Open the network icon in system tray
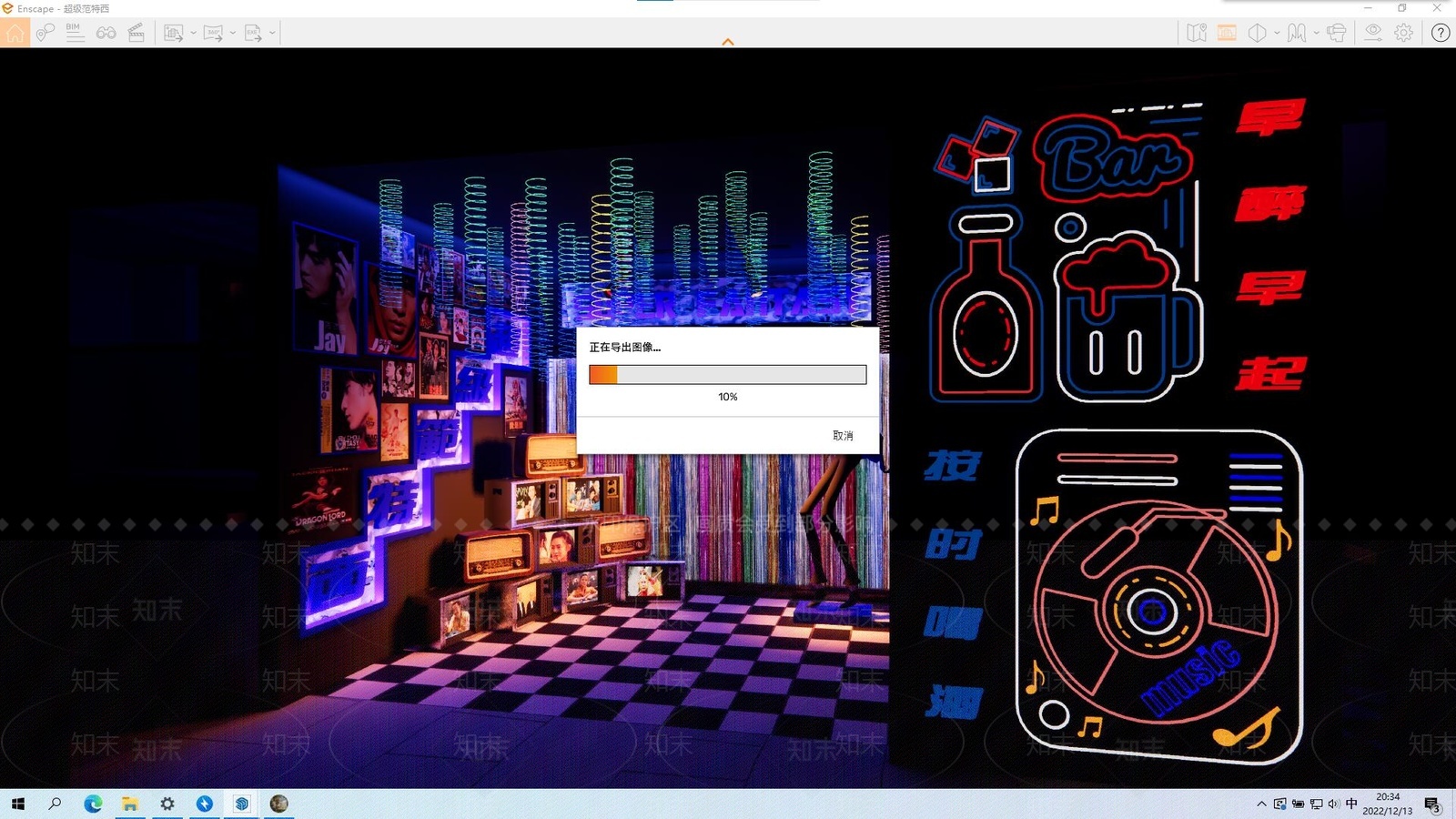This screenshot has width=1456, height=819. 1316,804
